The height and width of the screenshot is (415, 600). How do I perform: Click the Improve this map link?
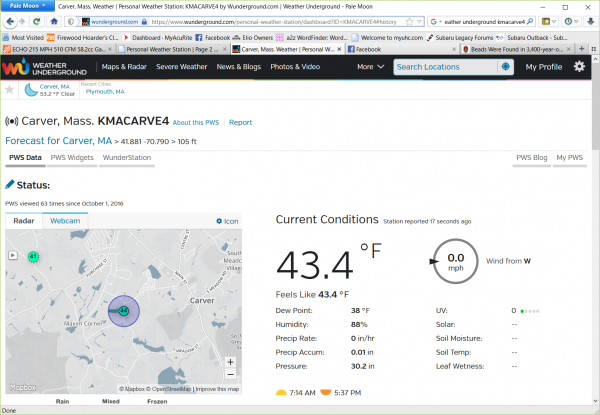tap(217, 389)
